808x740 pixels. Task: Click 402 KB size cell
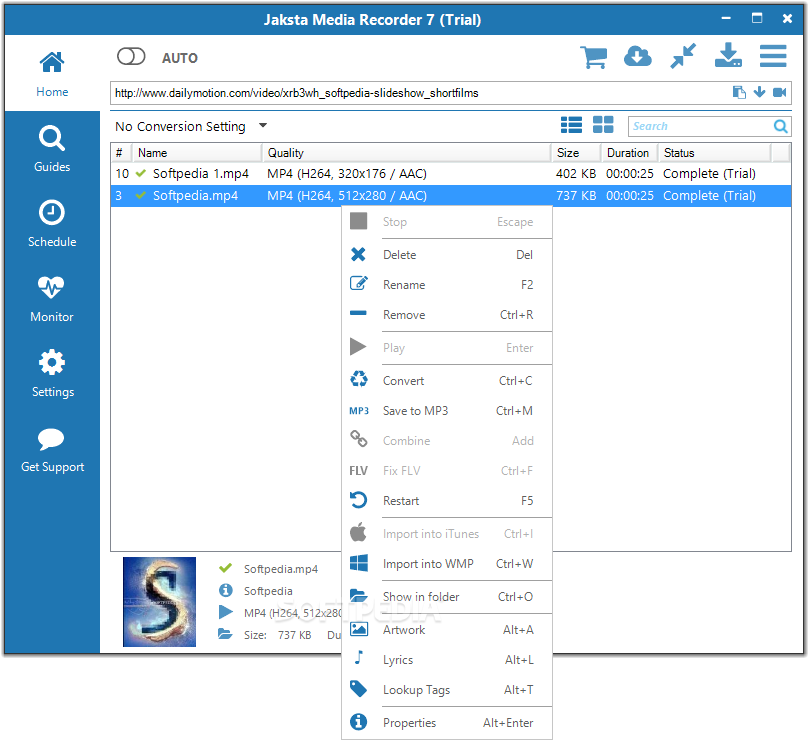(x=576, y=174)
